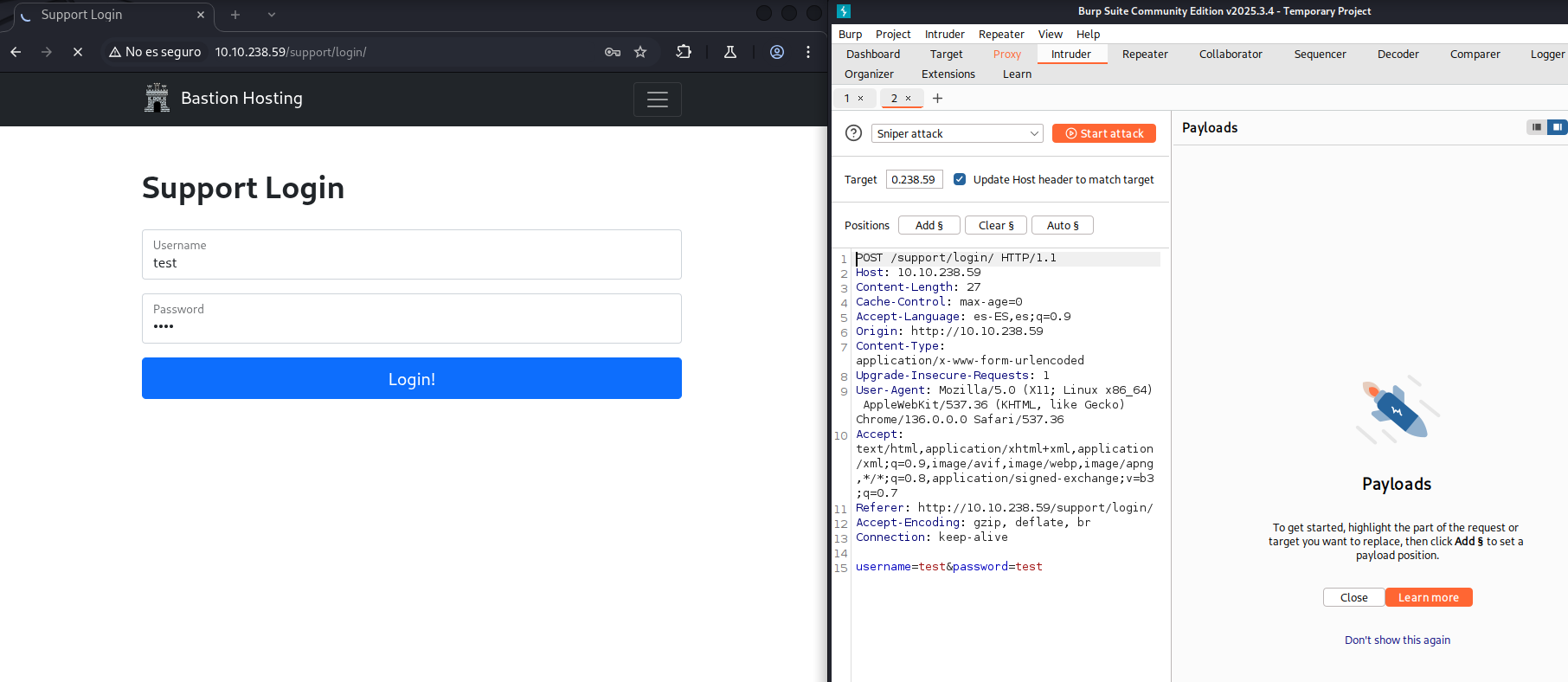Switch to the Proxy tab
Screen dimensions: 1568x682
click(x=1007, y=54)
